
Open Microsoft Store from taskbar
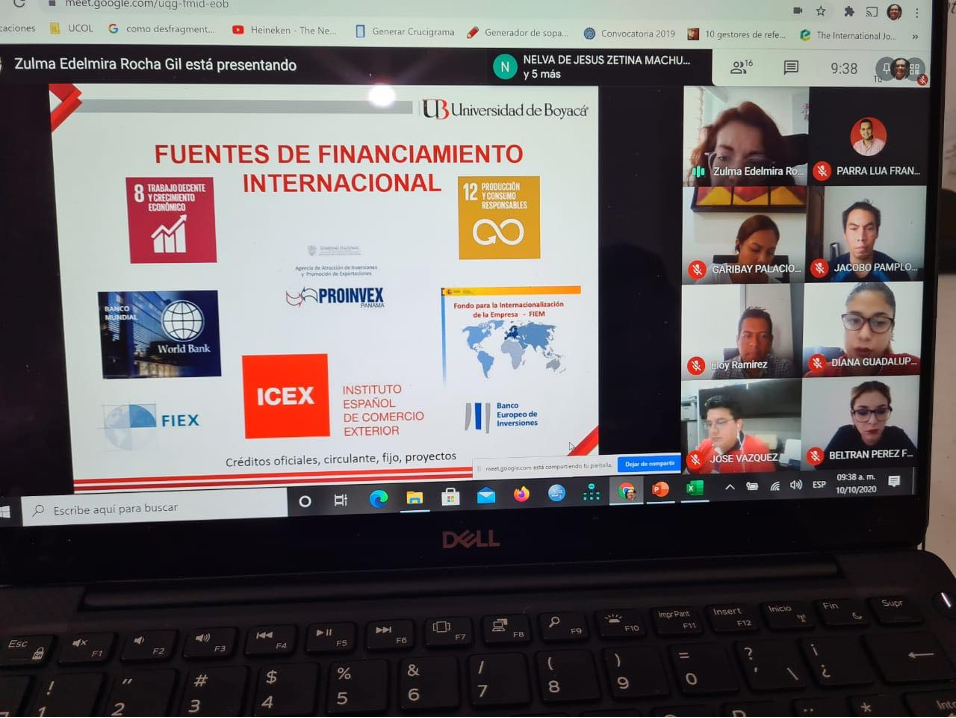click(451, 497)
